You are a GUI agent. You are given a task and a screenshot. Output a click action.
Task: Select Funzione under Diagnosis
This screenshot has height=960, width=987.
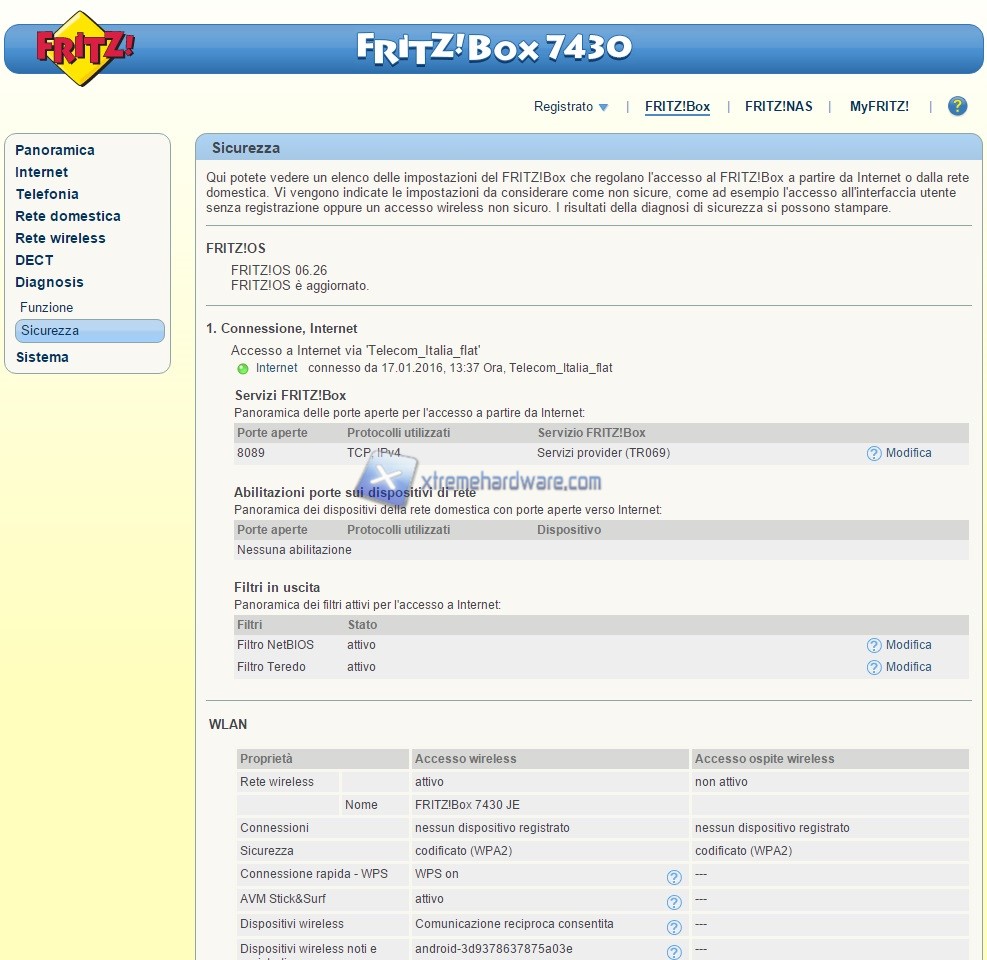[47, 308]
